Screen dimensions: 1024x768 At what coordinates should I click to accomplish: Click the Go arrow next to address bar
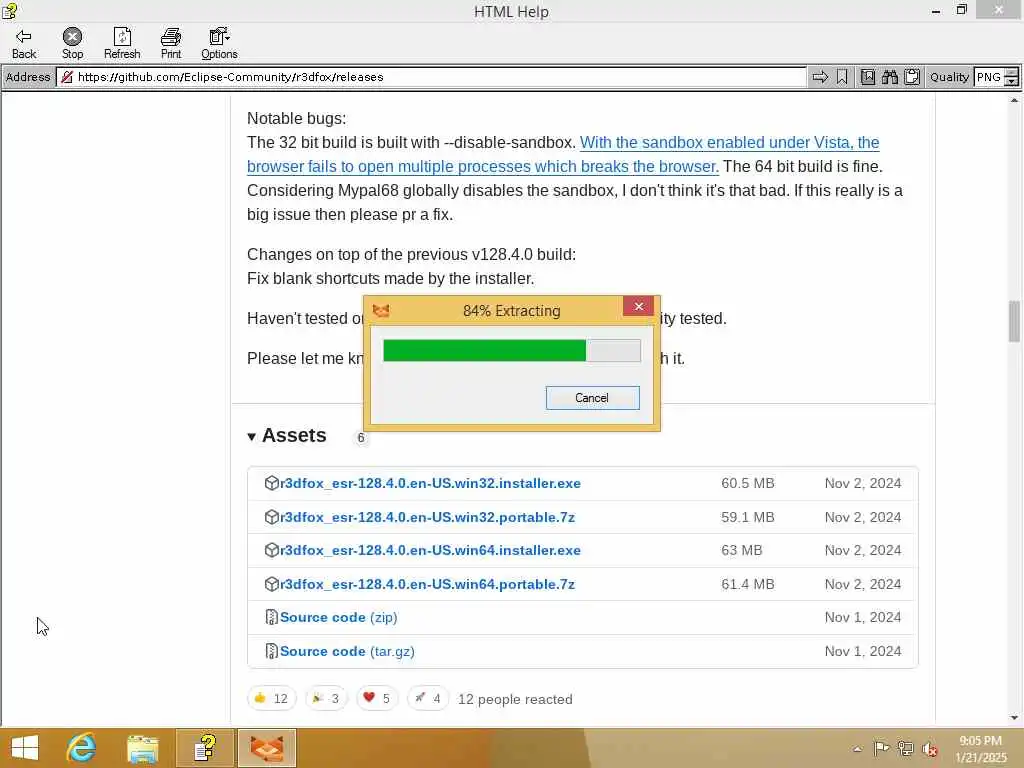[820, 77]
